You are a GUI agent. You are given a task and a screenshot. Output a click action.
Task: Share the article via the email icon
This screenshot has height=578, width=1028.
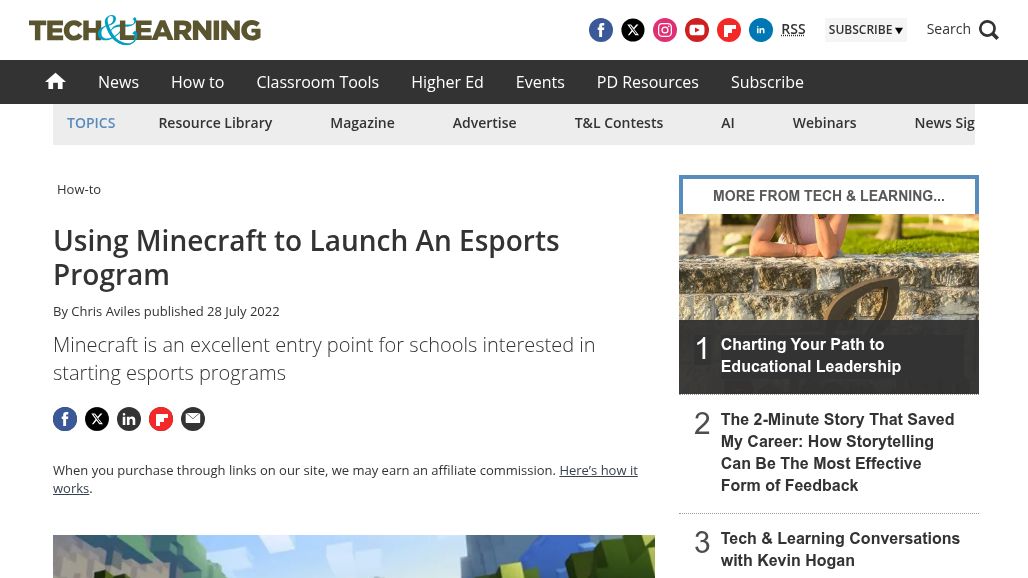coord(192,418)
